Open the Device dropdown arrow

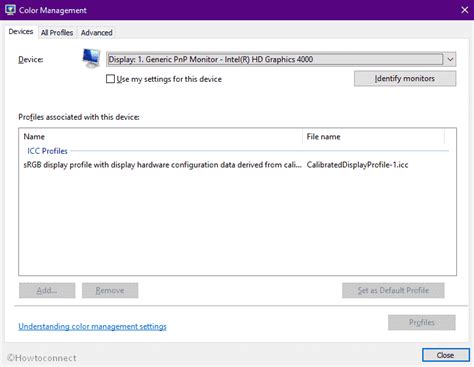(450, 60)
